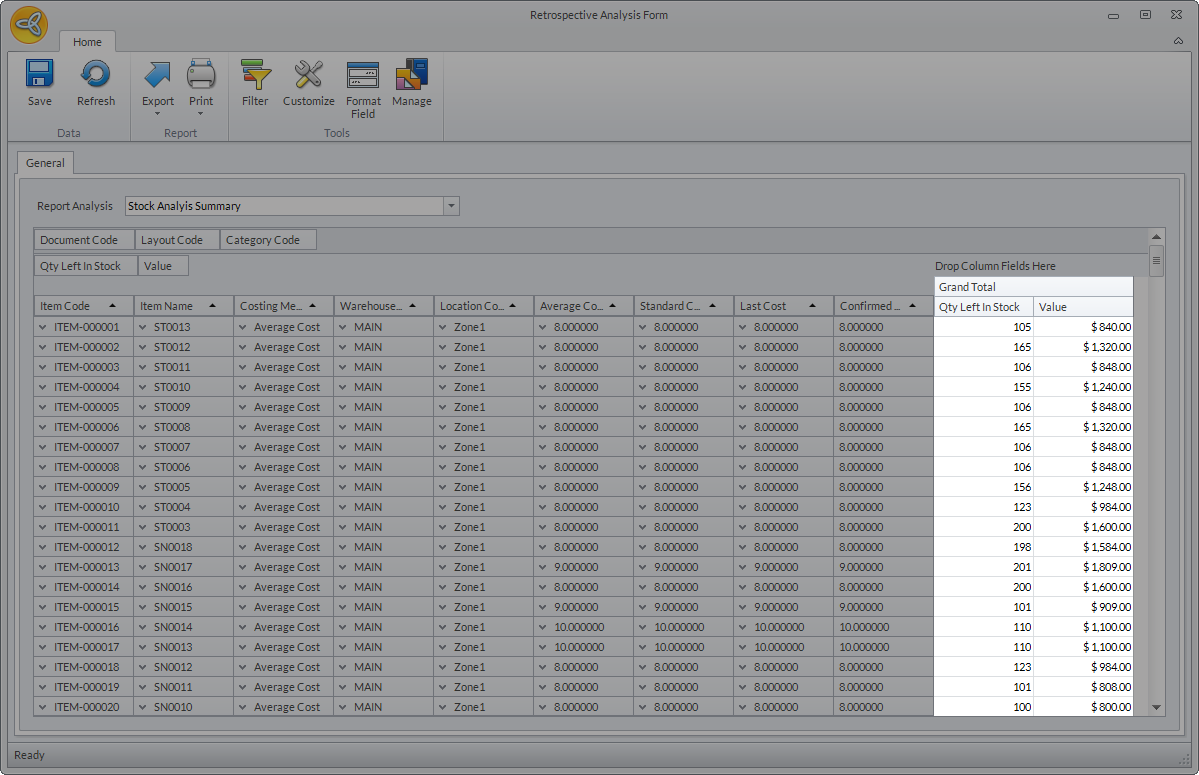Click the vertical scrollbar down arrow
Viewport: 1199px width, 775px height.
click(1157, 707)
